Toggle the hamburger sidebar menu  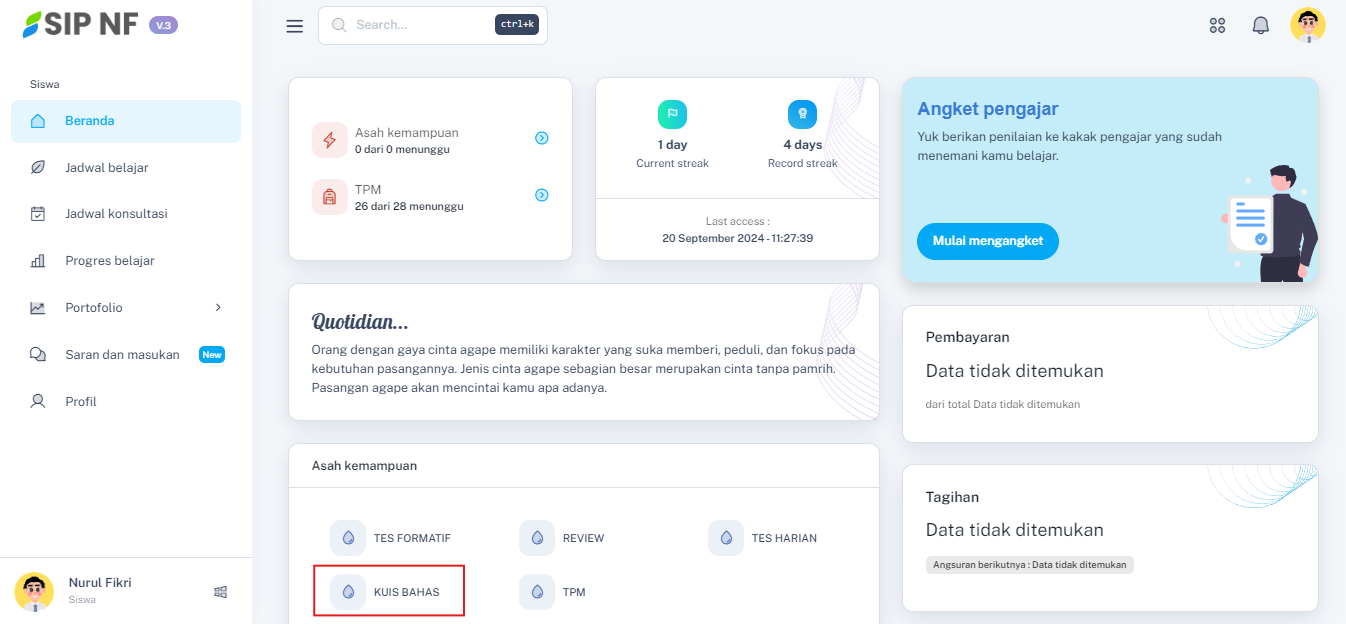(x=294, y=26)
